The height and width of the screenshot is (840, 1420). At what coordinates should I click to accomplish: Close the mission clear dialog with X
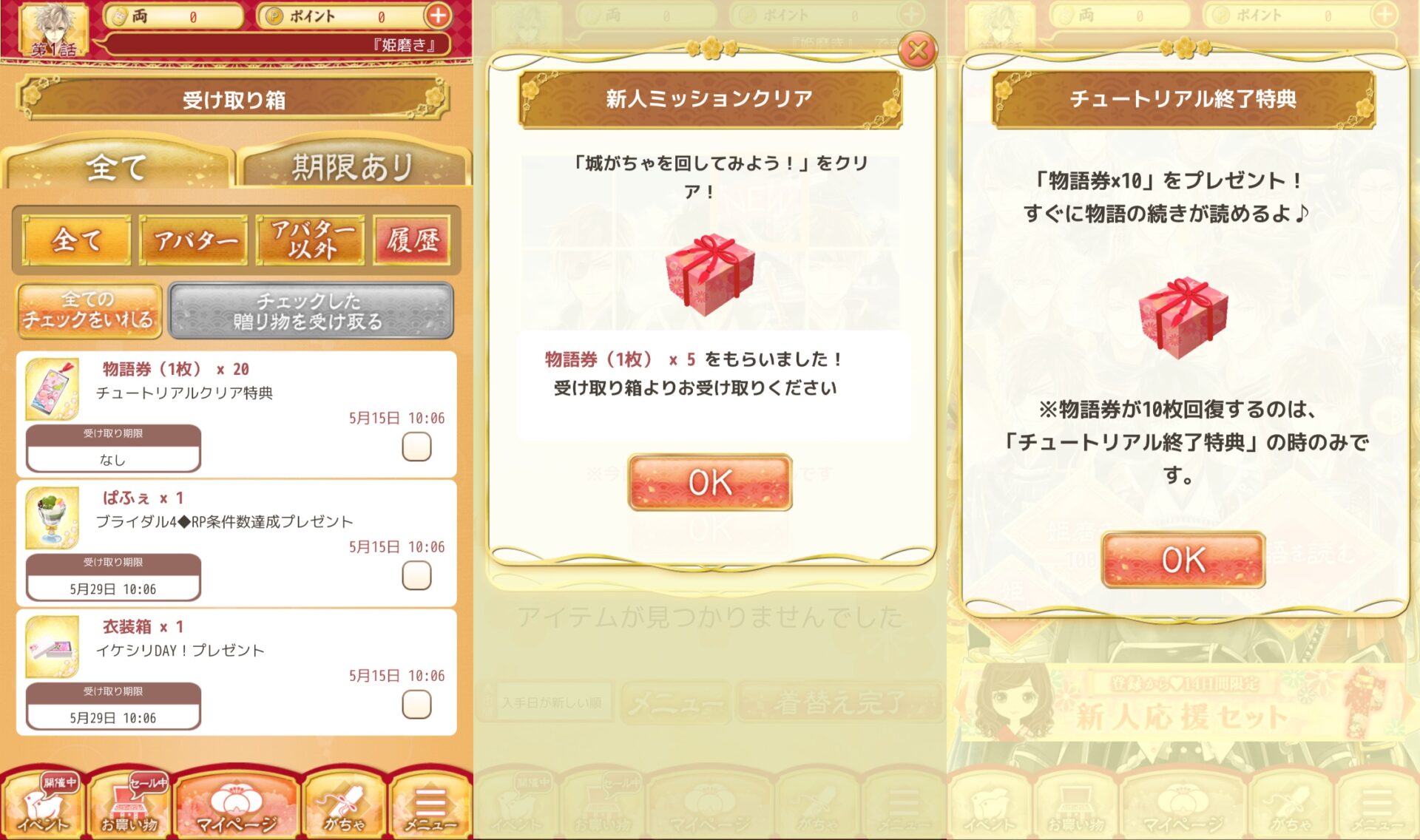[918, 50]
